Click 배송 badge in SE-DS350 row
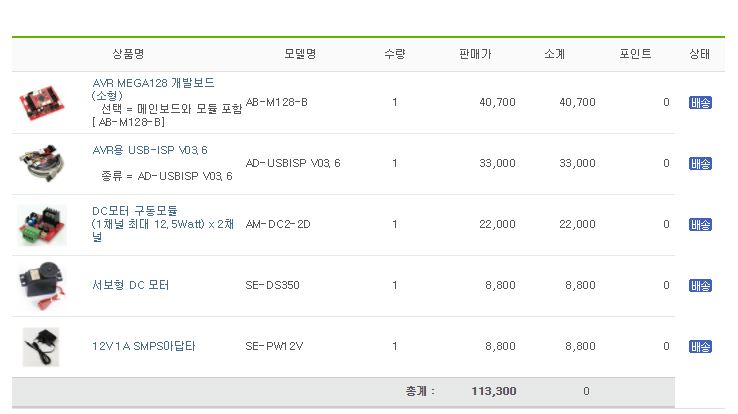The image size is (738, 414). coord(700,286)
